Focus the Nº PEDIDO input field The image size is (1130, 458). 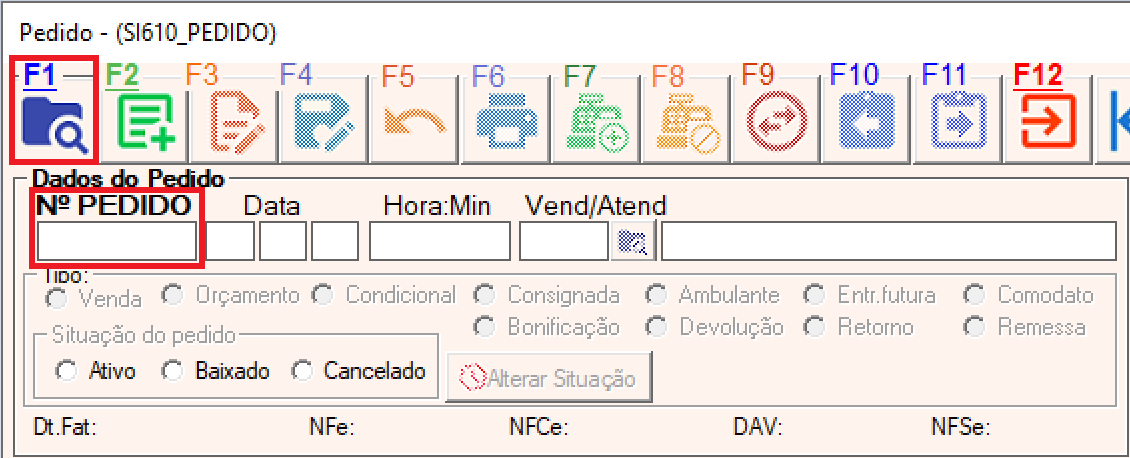click(117, 241)
